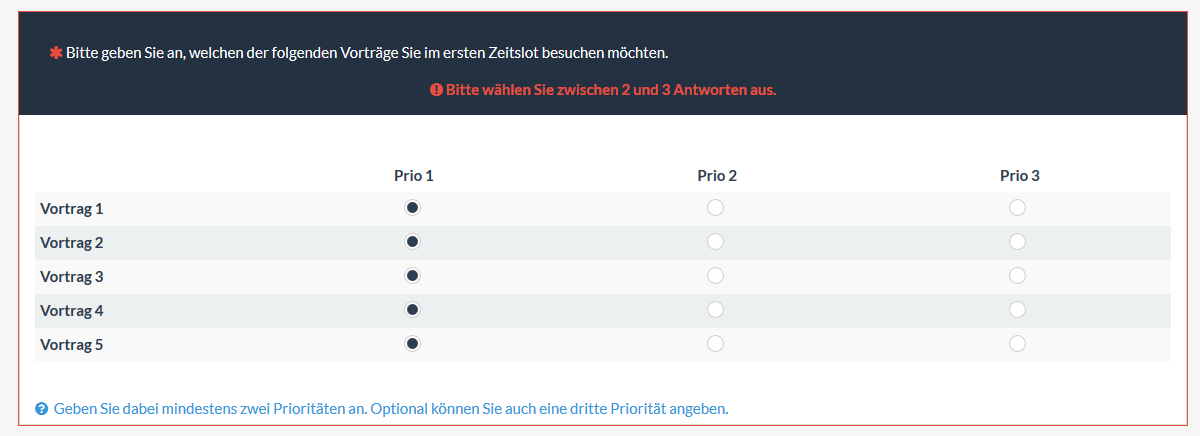This screenshot has width=1200, height=436.
Task: Set Vortrag 4 to Prio 3
Action: coord(1017,310)
